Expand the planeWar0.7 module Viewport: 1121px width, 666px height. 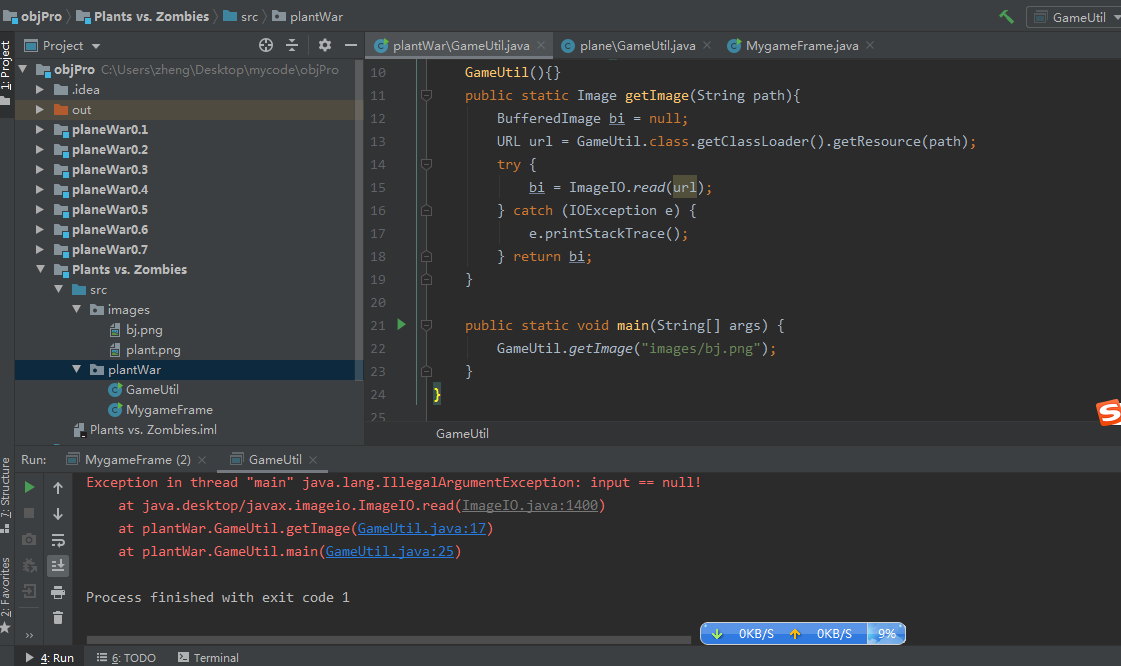(x=40, y=249)
